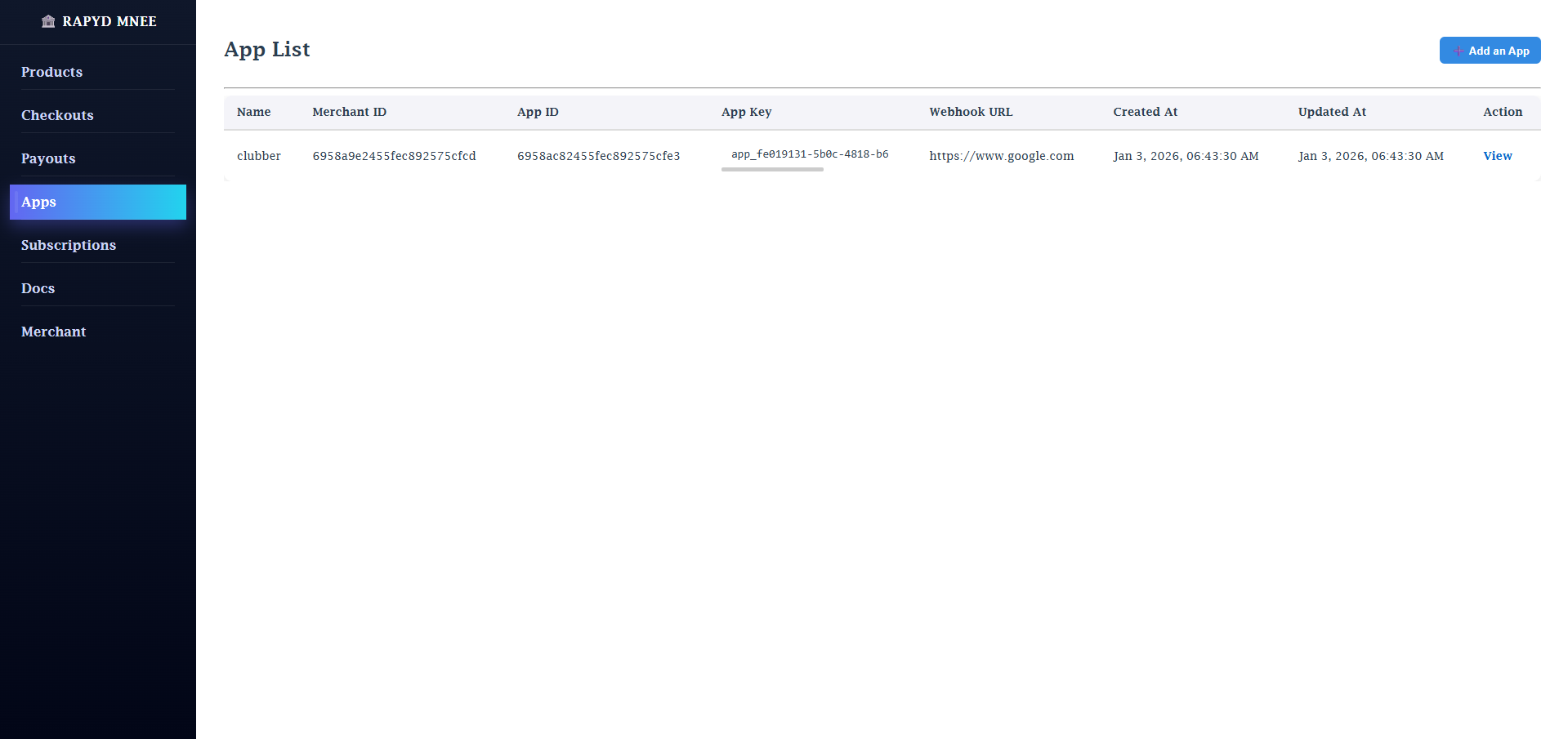The width and height of the screenshot is (1568, 739).
Task: Click the Webhook URL column header
Action: pos(971,112)
